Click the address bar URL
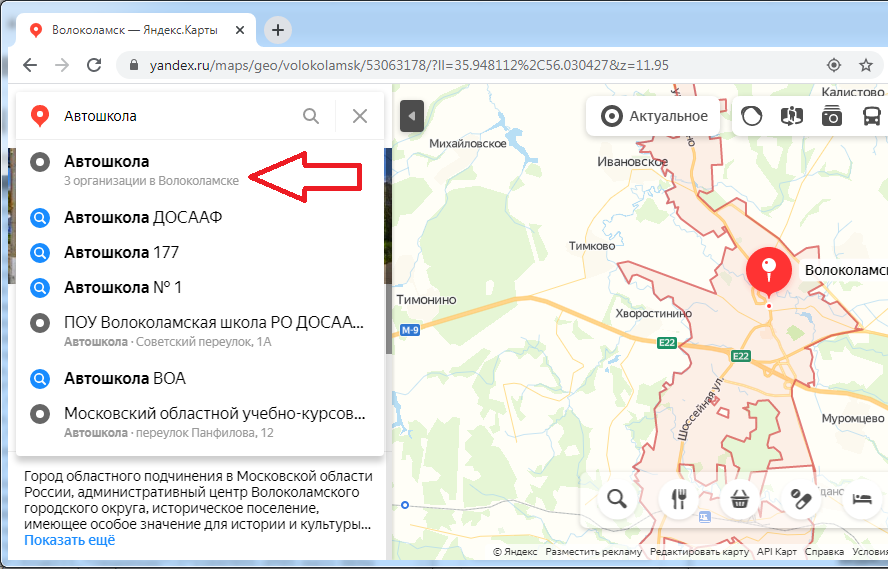 (x=409, y=65)
